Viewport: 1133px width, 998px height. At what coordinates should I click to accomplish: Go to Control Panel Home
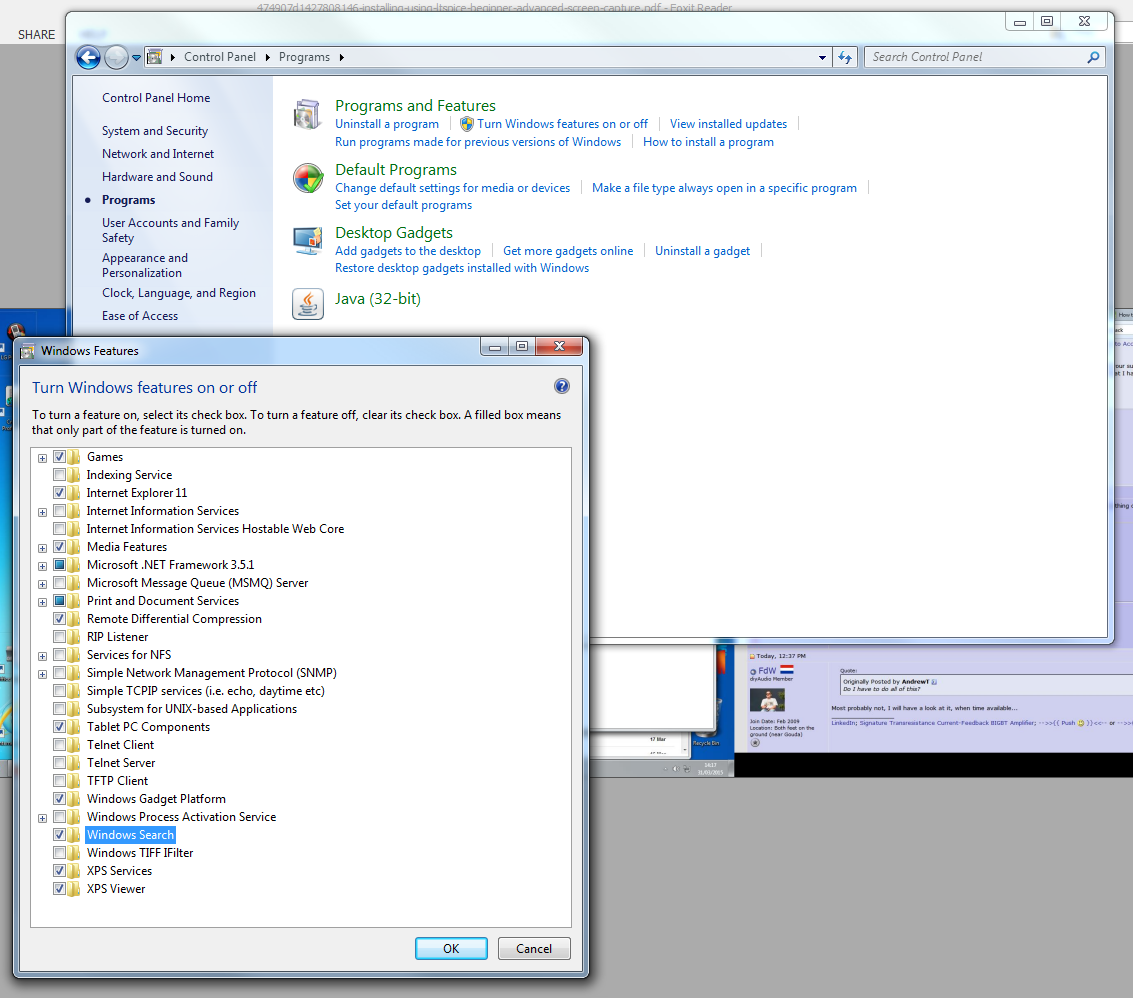(x=155, y=98)
